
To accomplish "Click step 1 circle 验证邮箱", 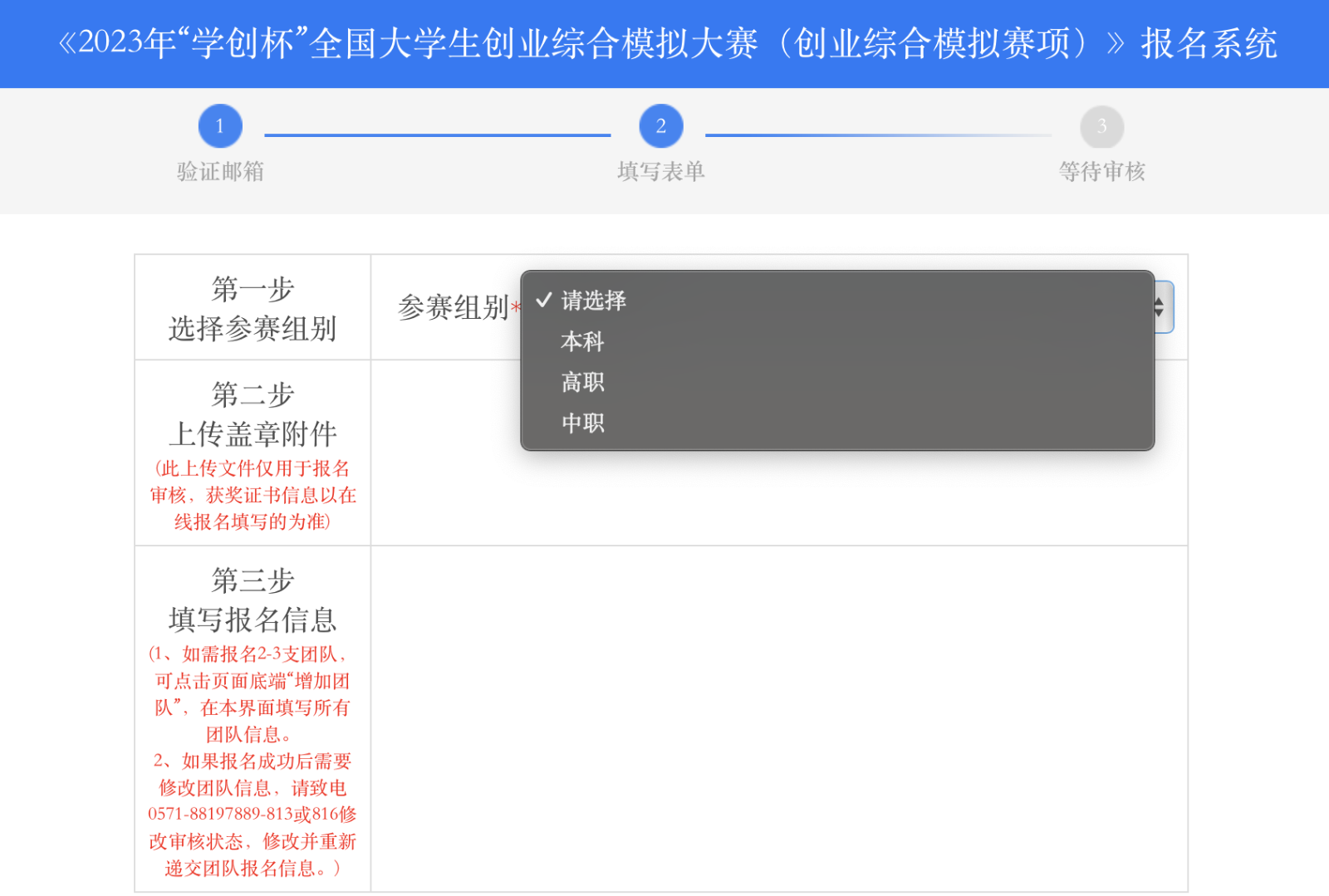I will 220,126.
